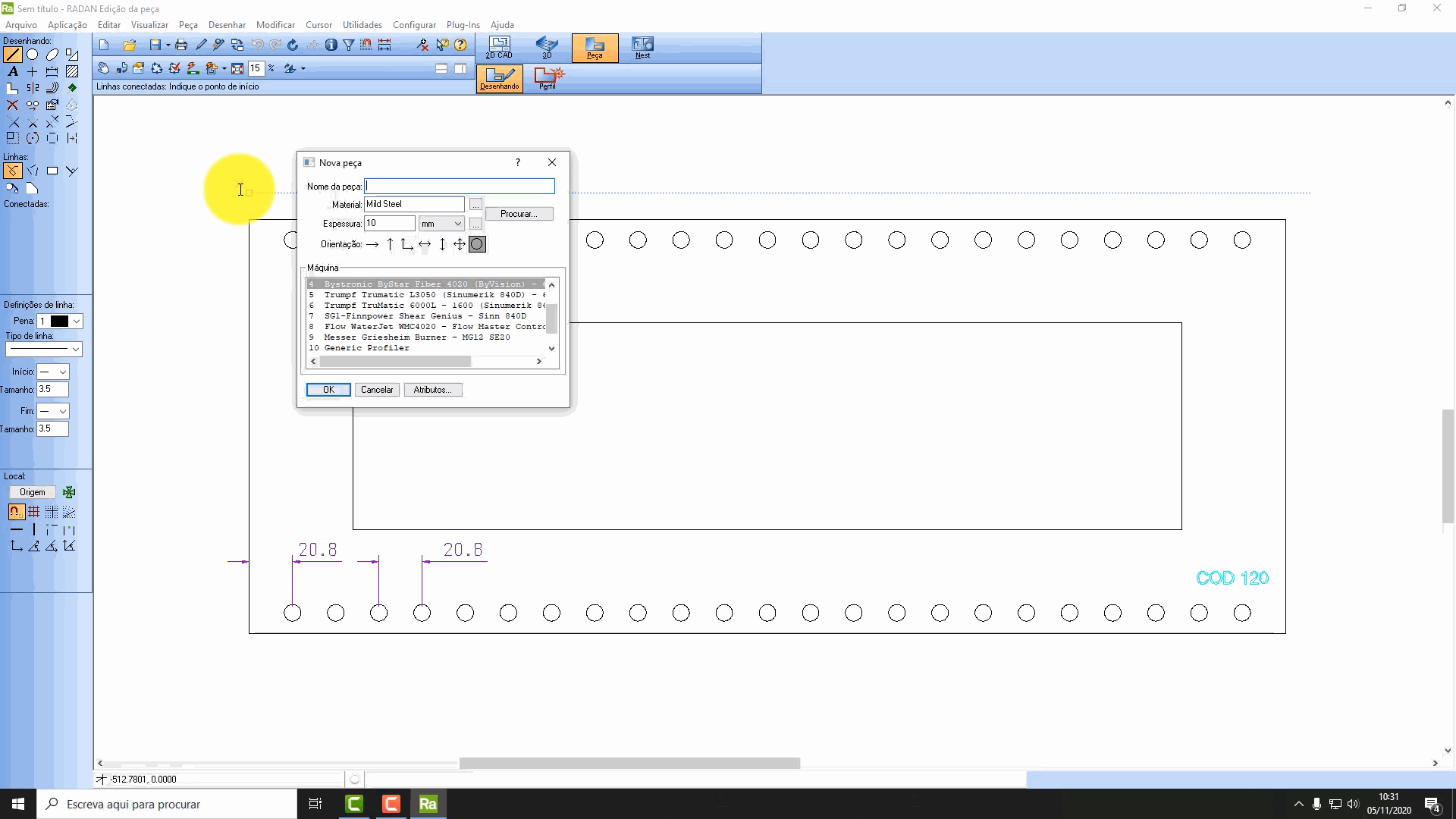Select the circle any-orientation option
This screenshot has width=1456, height=819.
[x=477, y=244]
